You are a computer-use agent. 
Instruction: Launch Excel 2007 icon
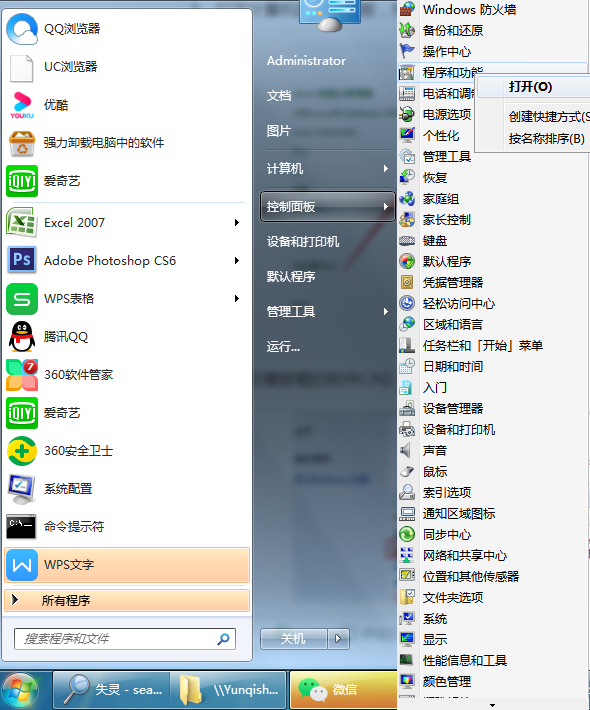tap(22, 222)
